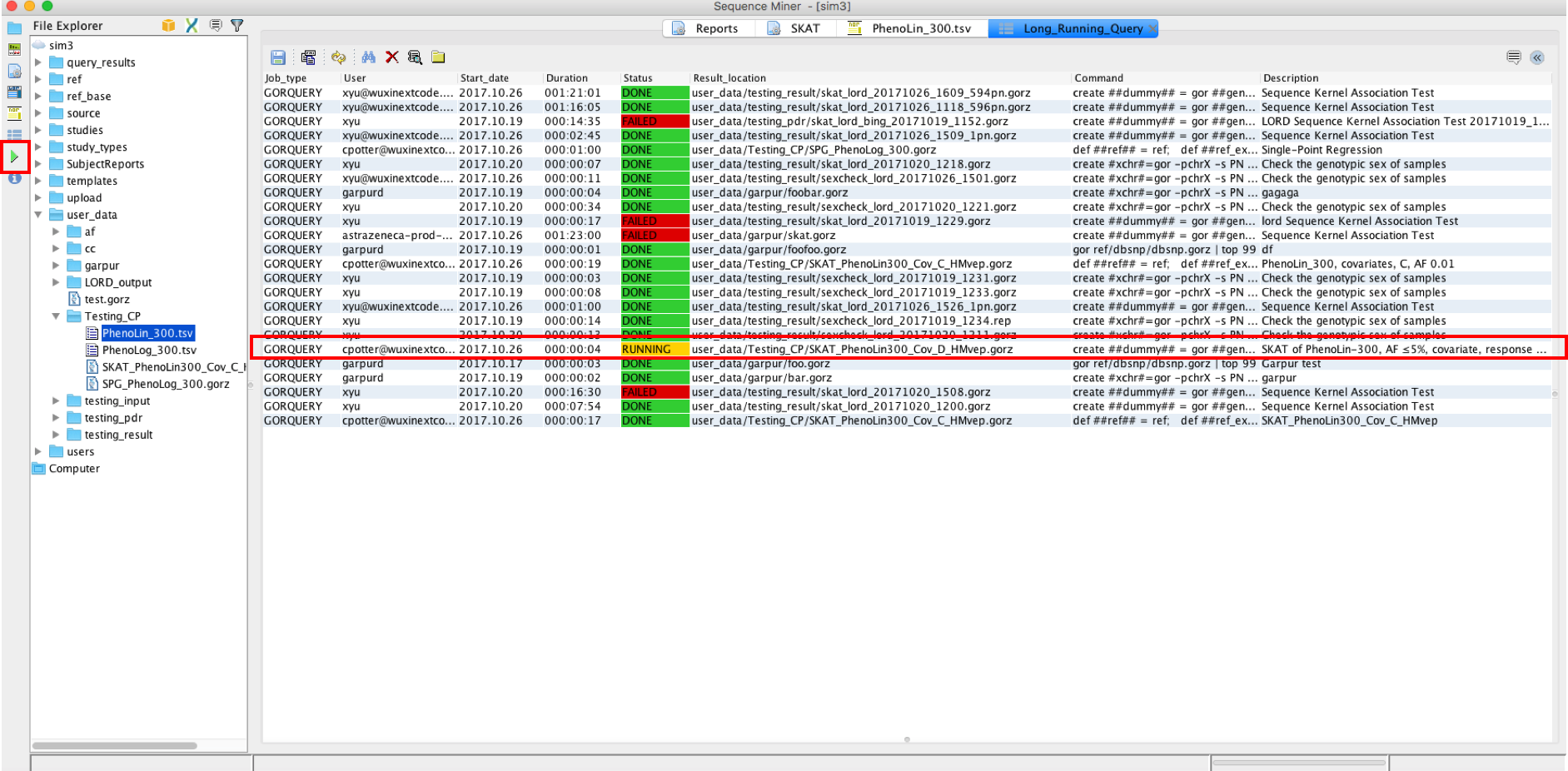
Task: Select the Long_Running_Query tab
Action: click(1073, 28)
